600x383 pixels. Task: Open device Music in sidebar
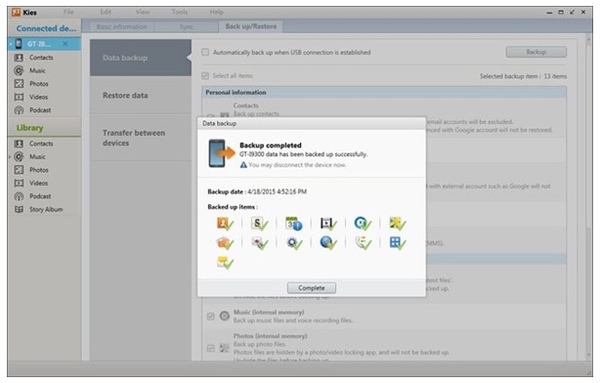click(x=38, y=70)
